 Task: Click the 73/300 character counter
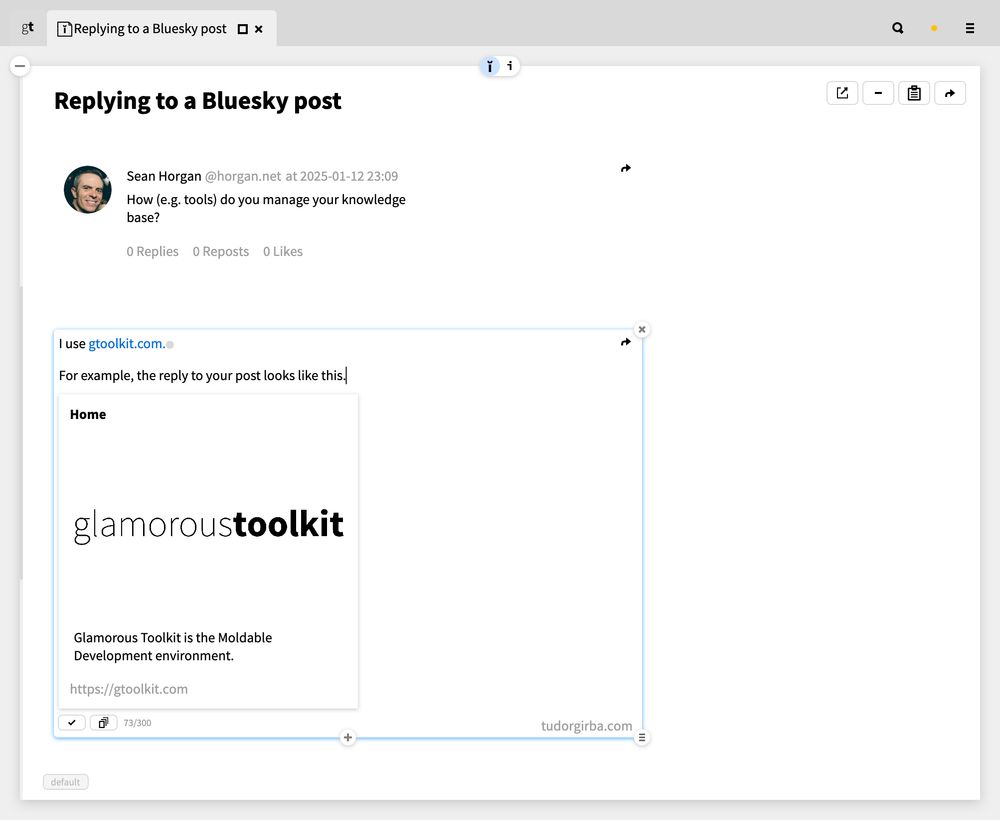pos(137,723)
